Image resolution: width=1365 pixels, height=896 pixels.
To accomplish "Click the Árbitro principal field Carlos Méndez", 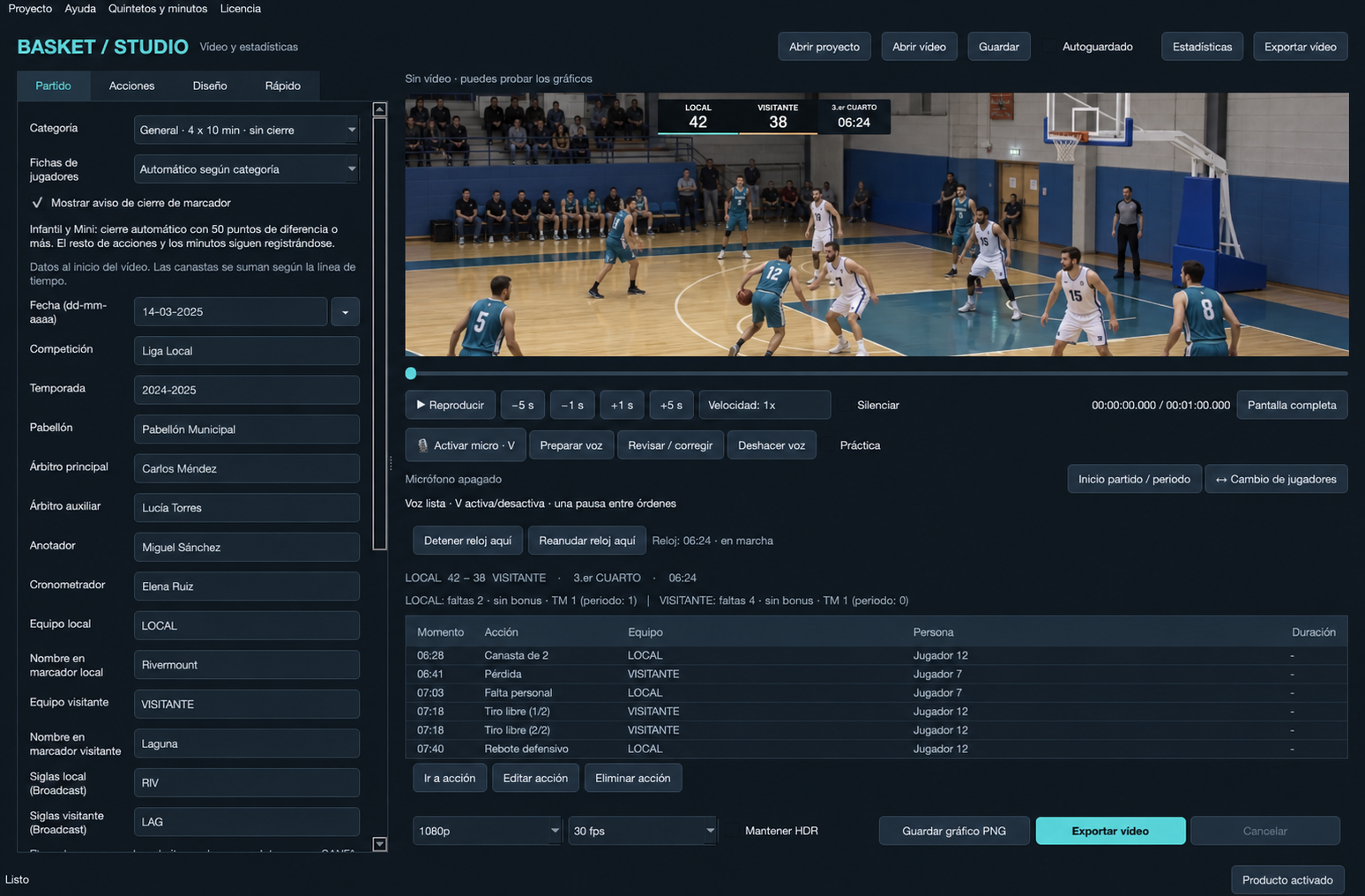I will [247, 468].
